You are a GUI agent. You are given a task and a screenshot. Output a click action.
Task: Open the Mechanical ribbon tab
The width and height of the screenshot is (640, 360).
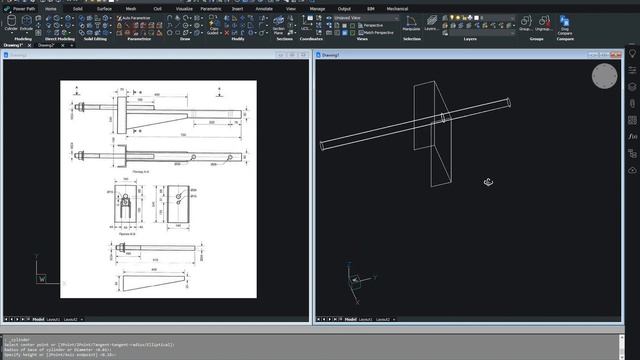coord(397,9)
